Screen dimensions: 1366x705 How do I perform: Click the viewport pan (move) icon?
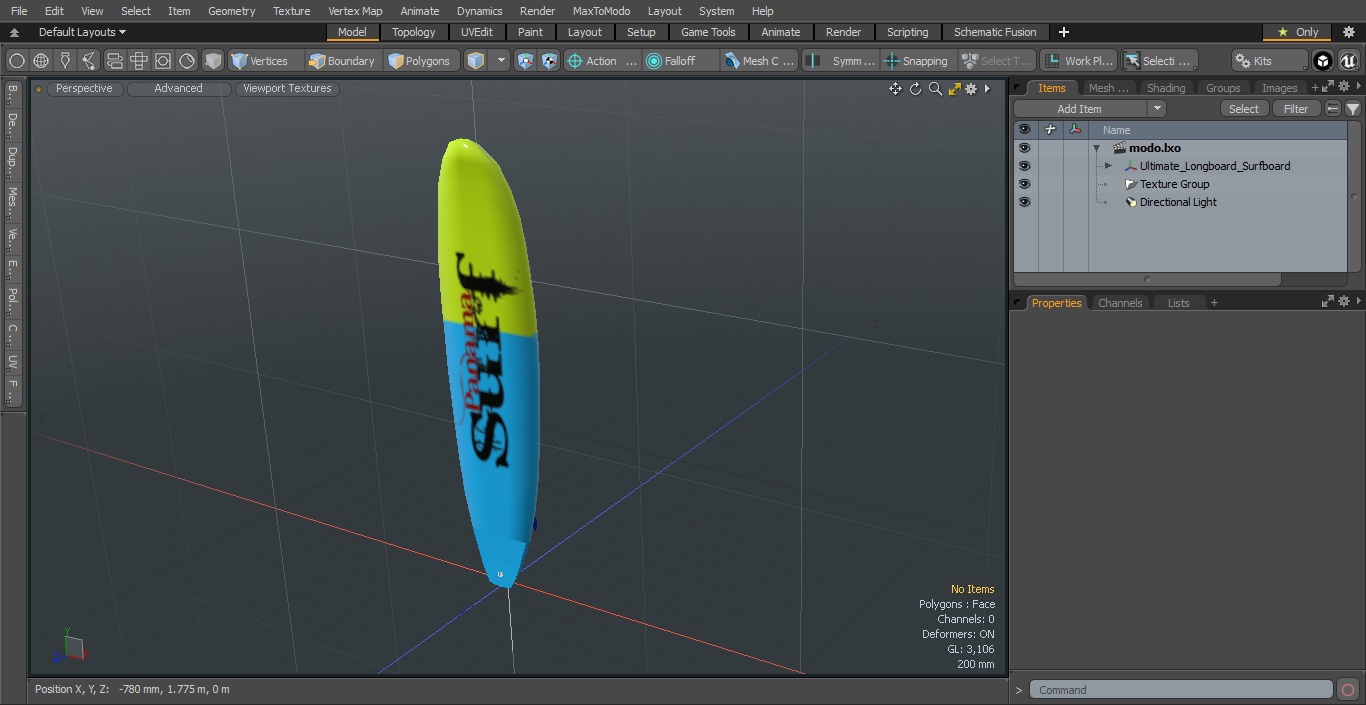[895, 89]
